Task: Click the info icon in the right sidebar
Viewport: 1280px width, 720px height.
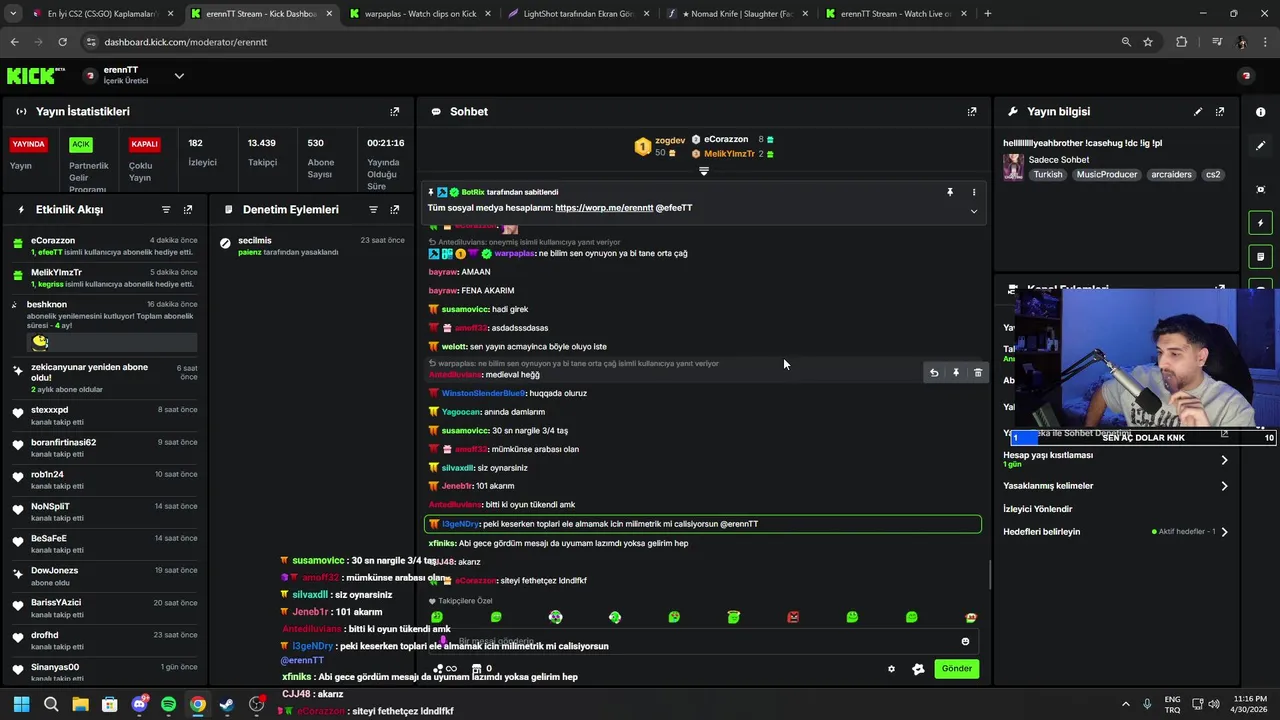Action: tap(1260, 112)
